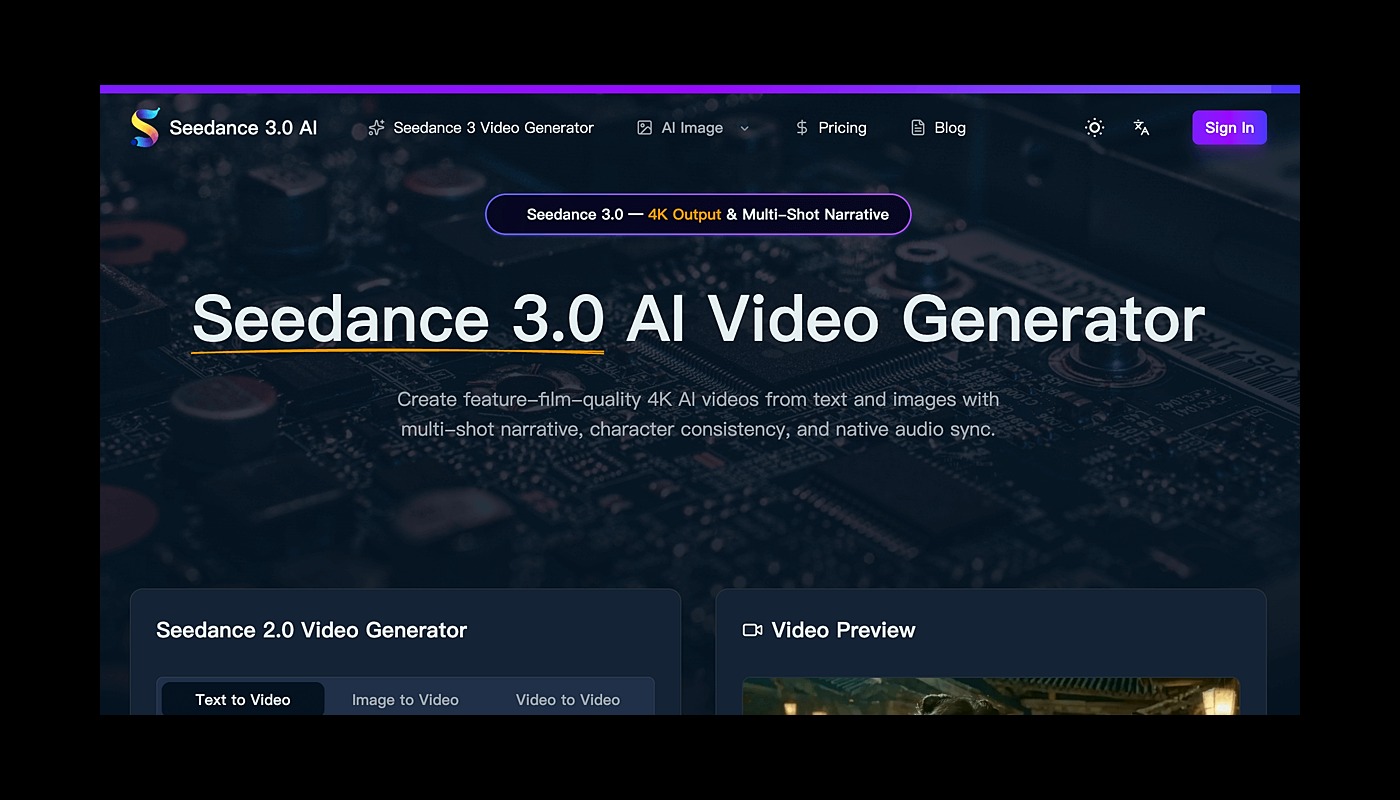1400x800 pixels.
Task: Click the video preview thumbnail
Action: 991,697
